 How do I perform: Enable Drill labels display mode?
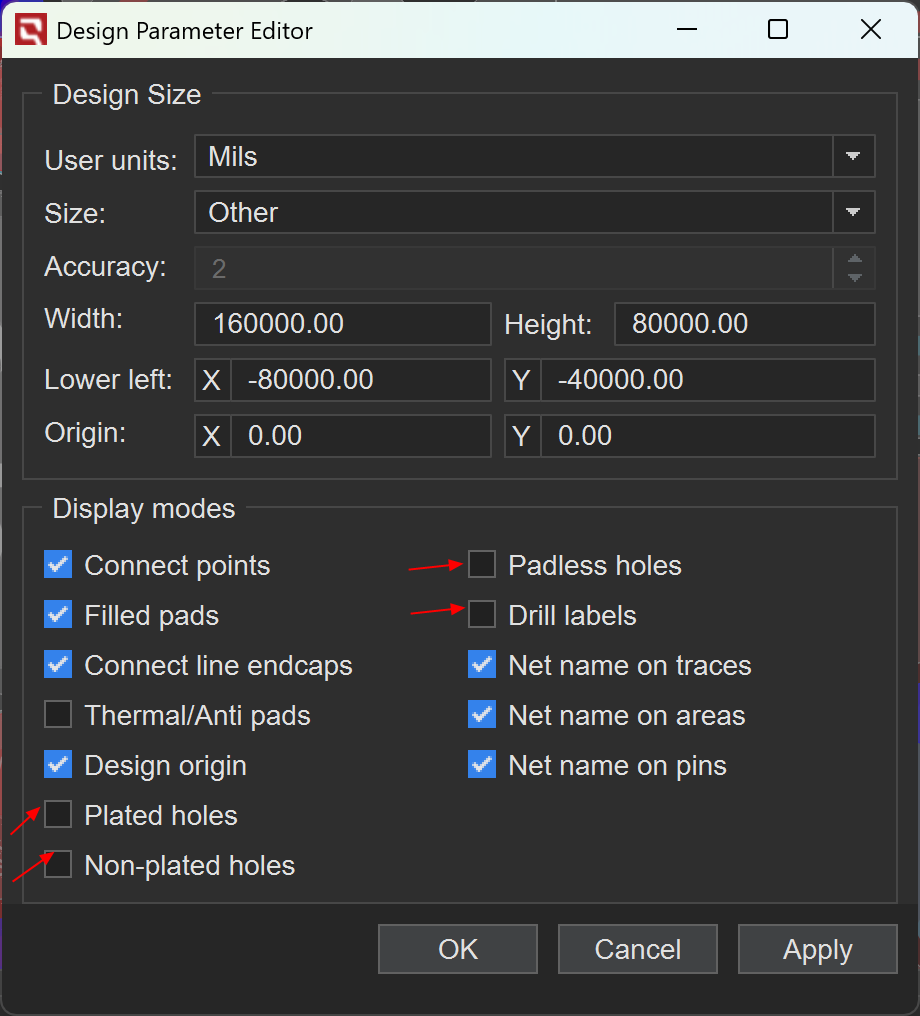482,615
